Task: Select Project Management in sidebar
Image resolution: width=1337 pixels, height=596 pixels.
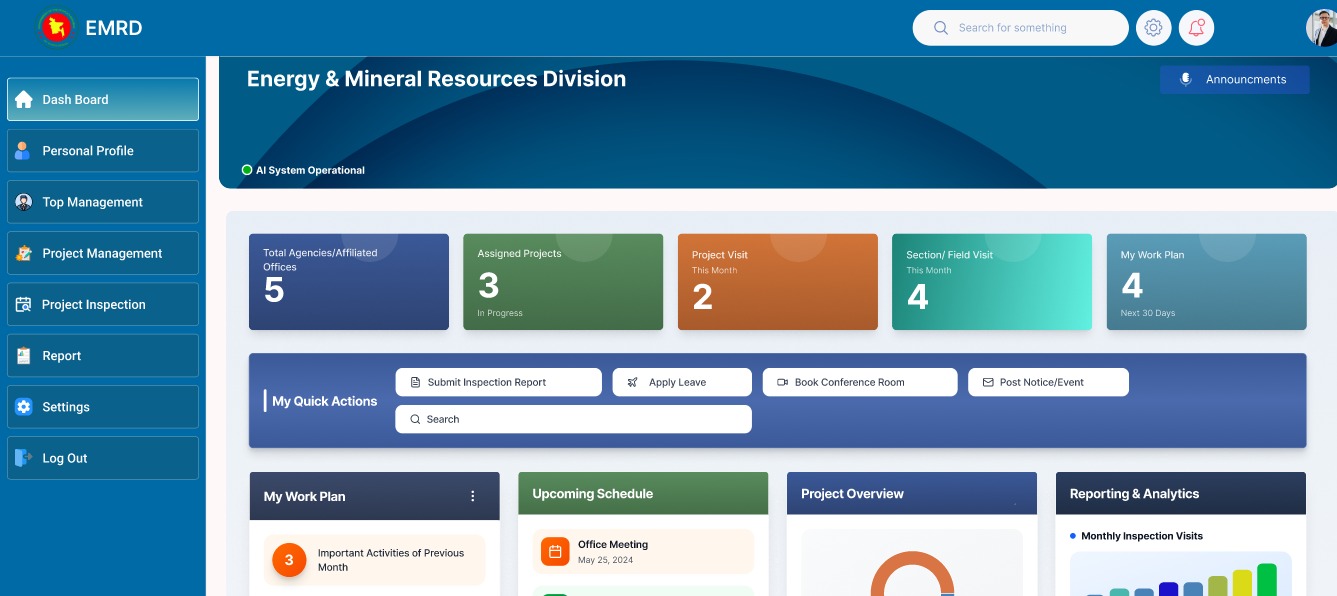Action: coord(103,253)
